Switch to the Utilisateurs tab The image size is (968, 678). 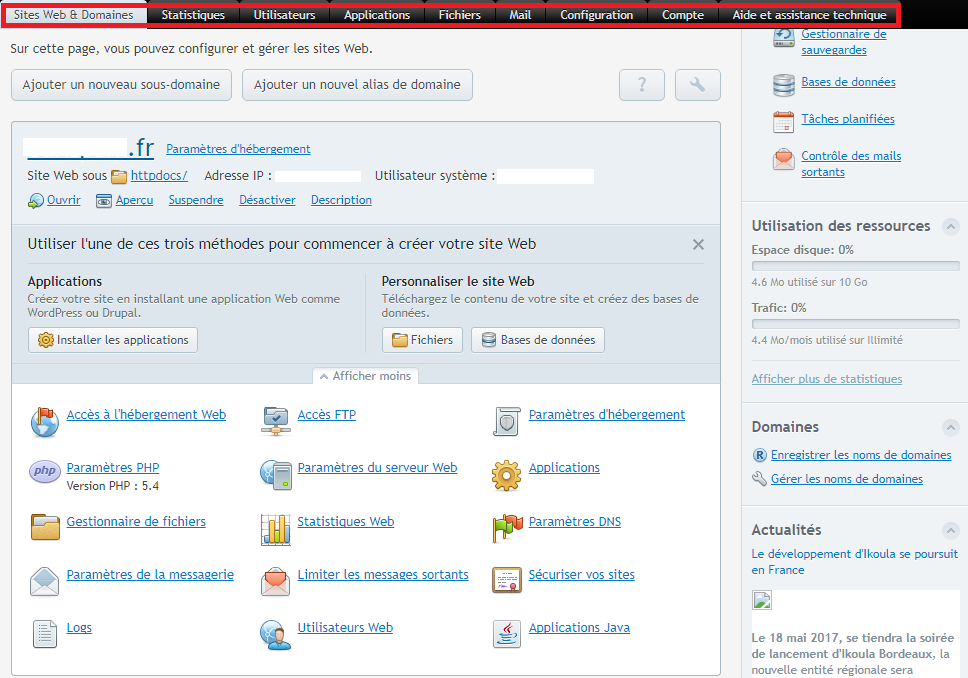[x=285, y=15]
